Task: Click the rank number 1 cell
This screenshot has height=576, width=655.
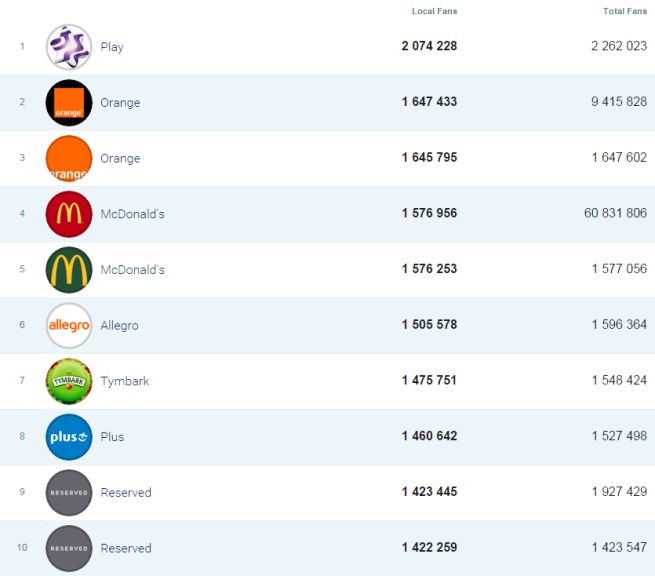Action: coord(21,47)
